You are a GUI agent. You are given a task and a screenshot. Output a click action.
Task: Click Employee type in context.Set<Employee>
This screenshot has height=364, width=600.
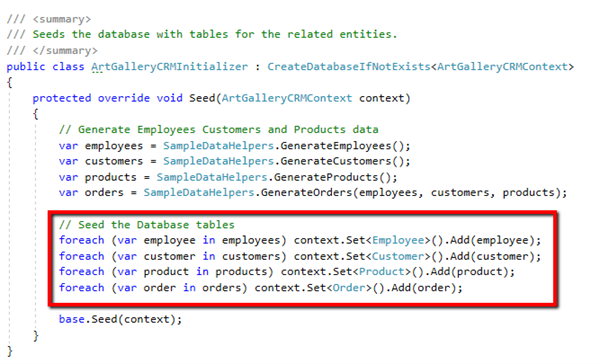pos(398,240)
